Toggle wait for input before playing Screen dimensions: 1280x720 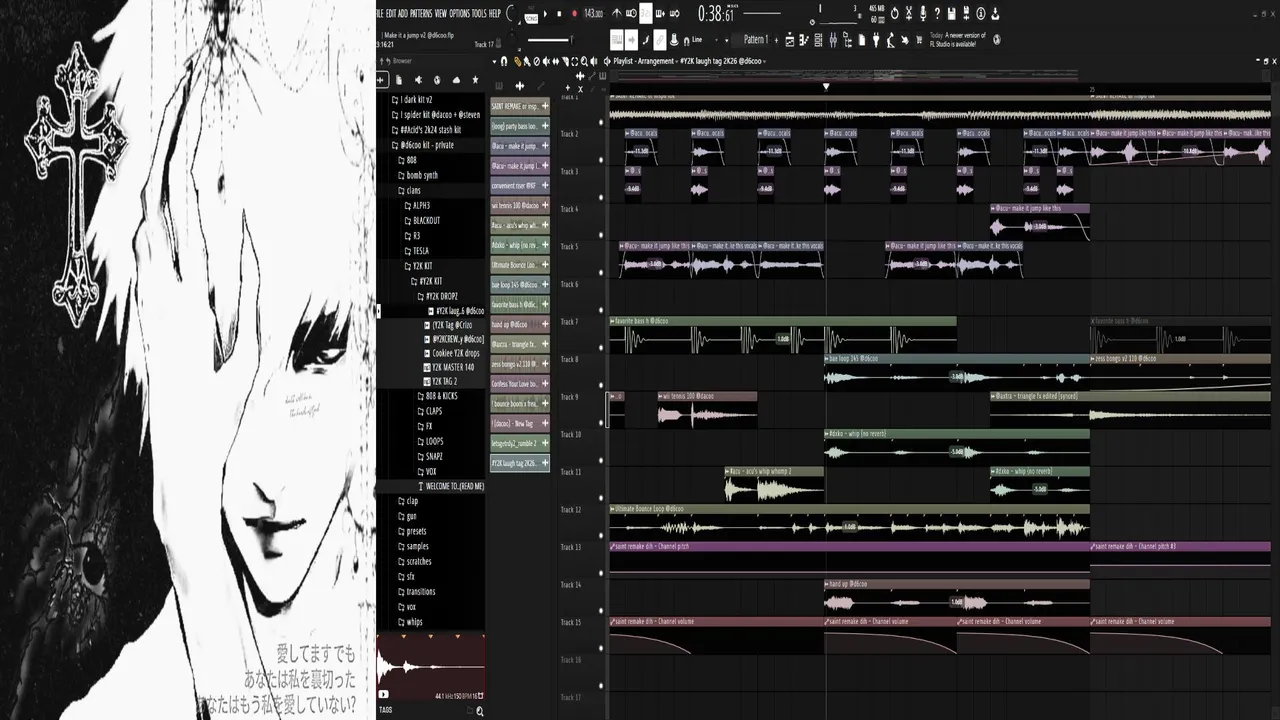coord(631,13)
